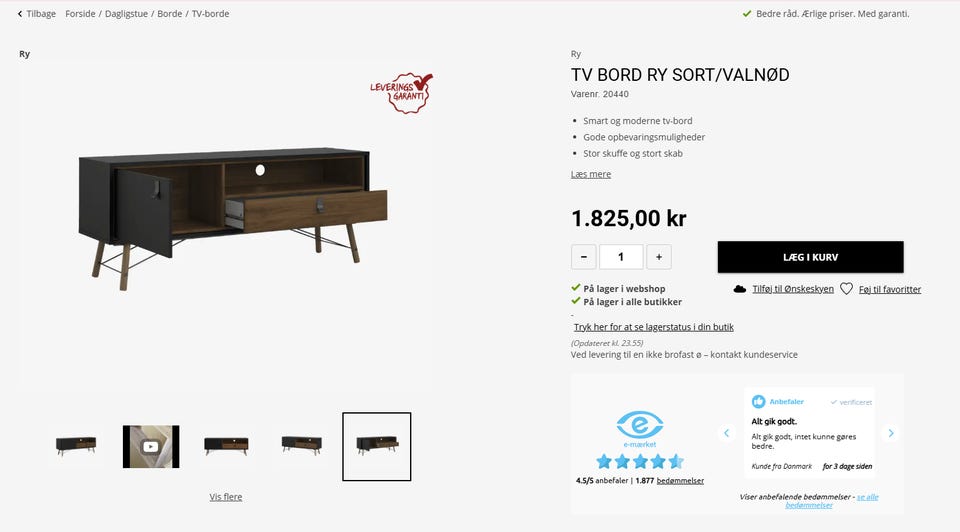
Task: Decrease quantity with minus button
Action: click(584, 257)
